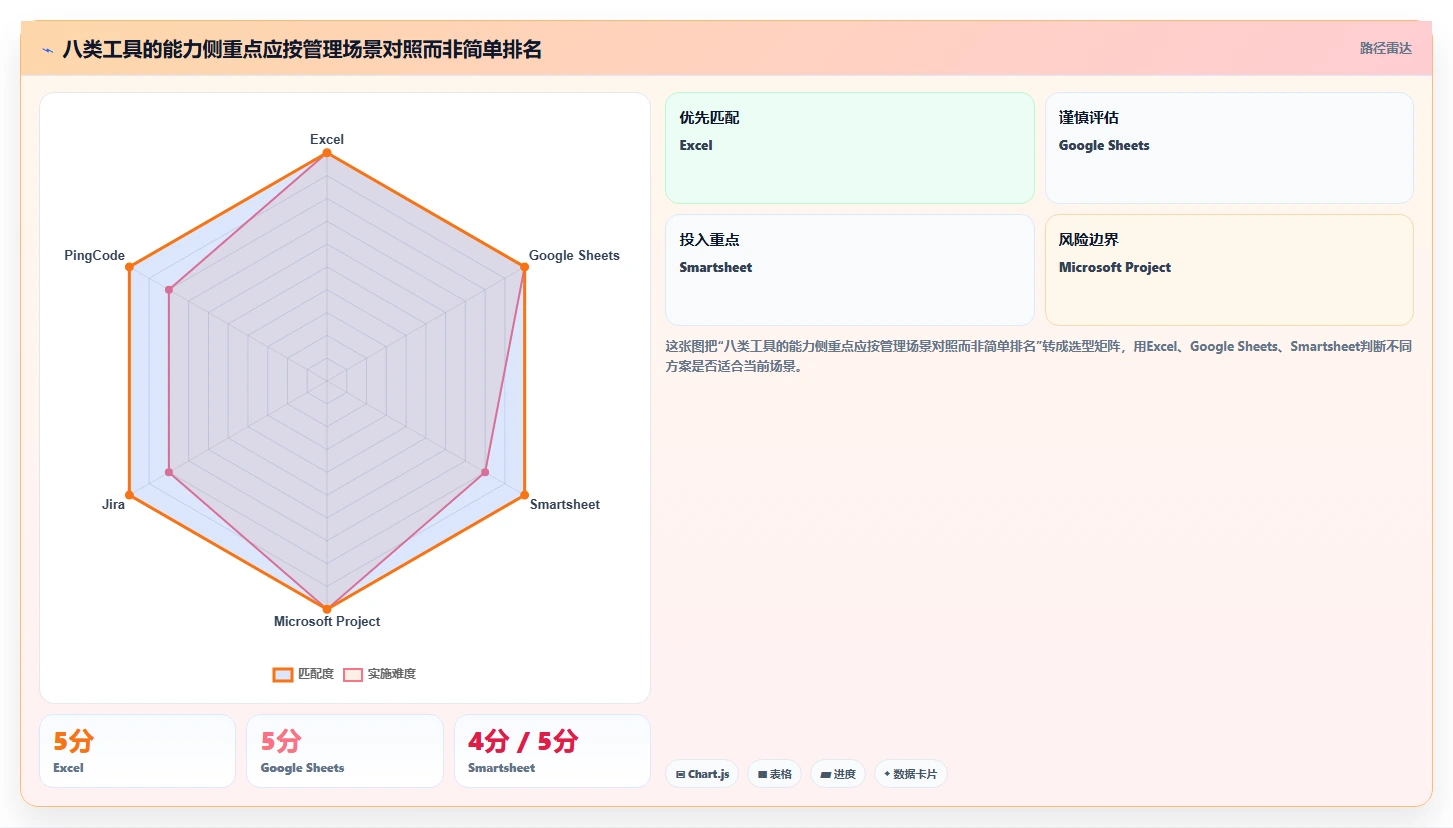Click the Jira axis label
This screenshot has width=1453, height=828.
click(113, 504)
